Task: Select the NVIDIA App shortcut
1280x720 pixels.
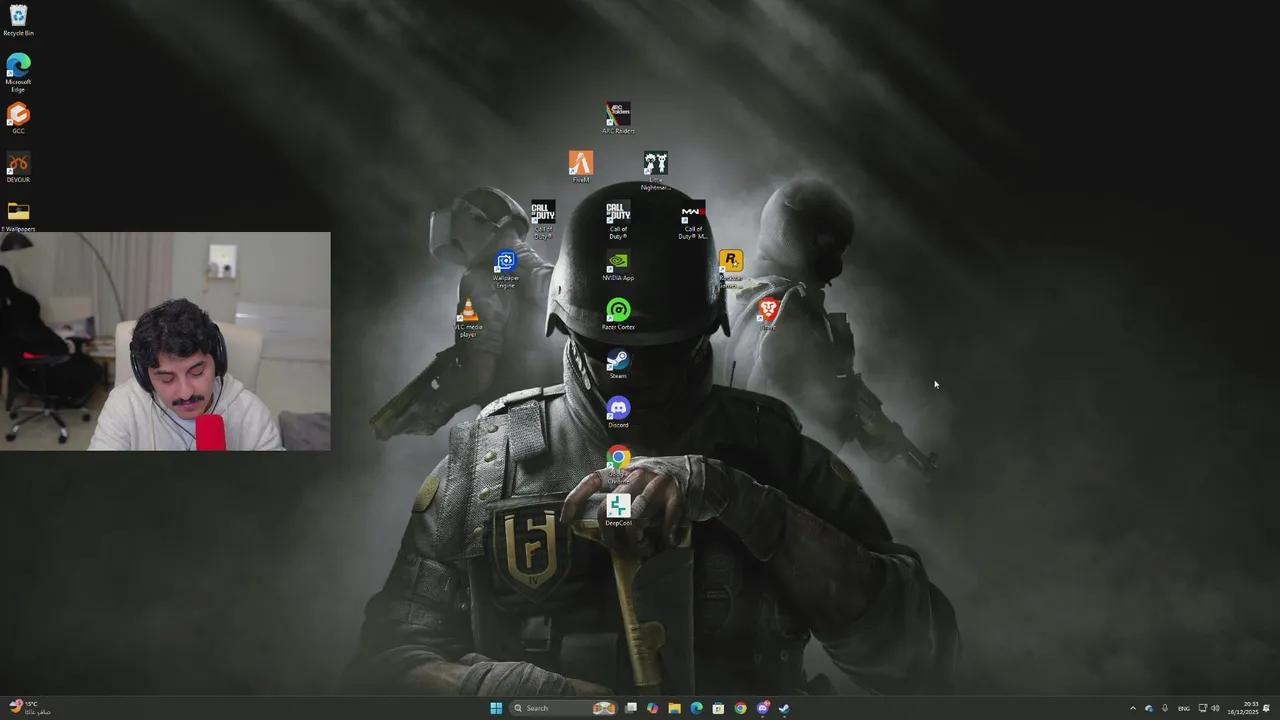Action: [618, 265]
